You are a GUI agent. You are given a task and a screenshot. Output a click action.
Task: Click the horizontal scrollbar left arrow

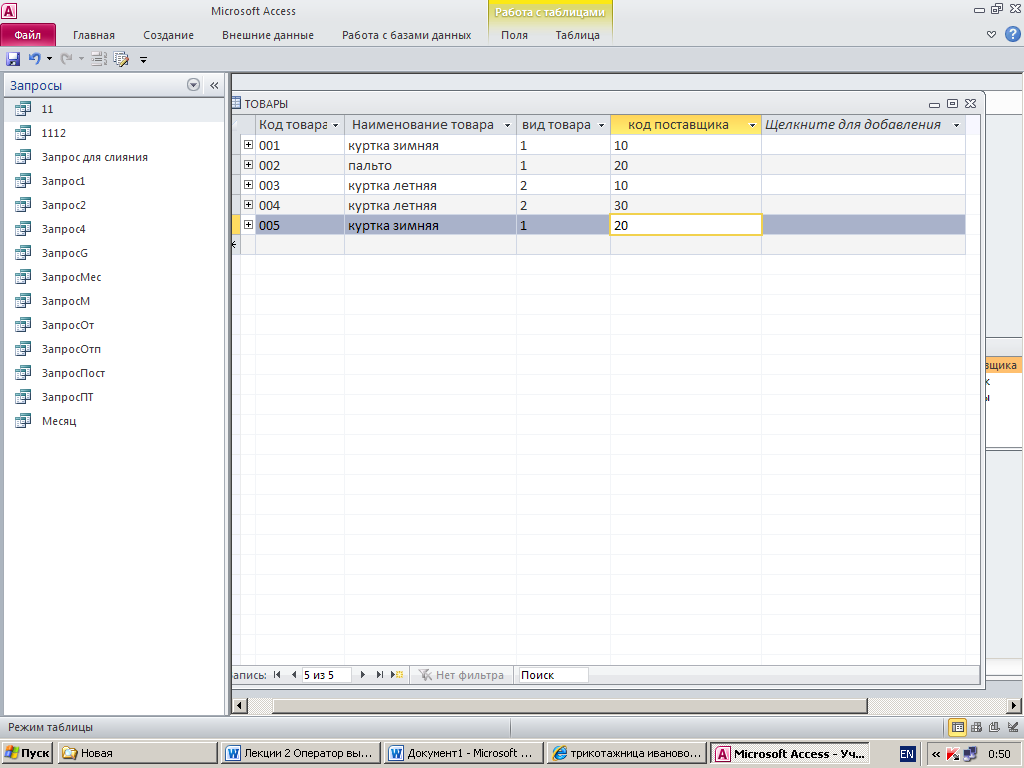[240, 705]
